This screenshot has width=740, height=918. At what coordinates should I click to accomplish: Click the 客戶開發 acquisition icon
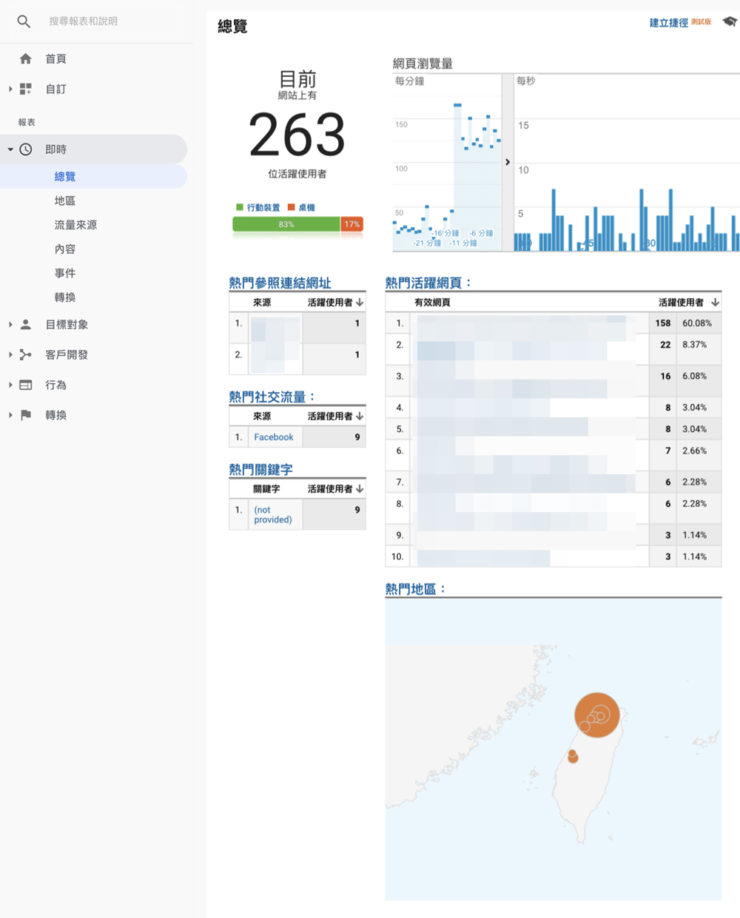[26, 355]
